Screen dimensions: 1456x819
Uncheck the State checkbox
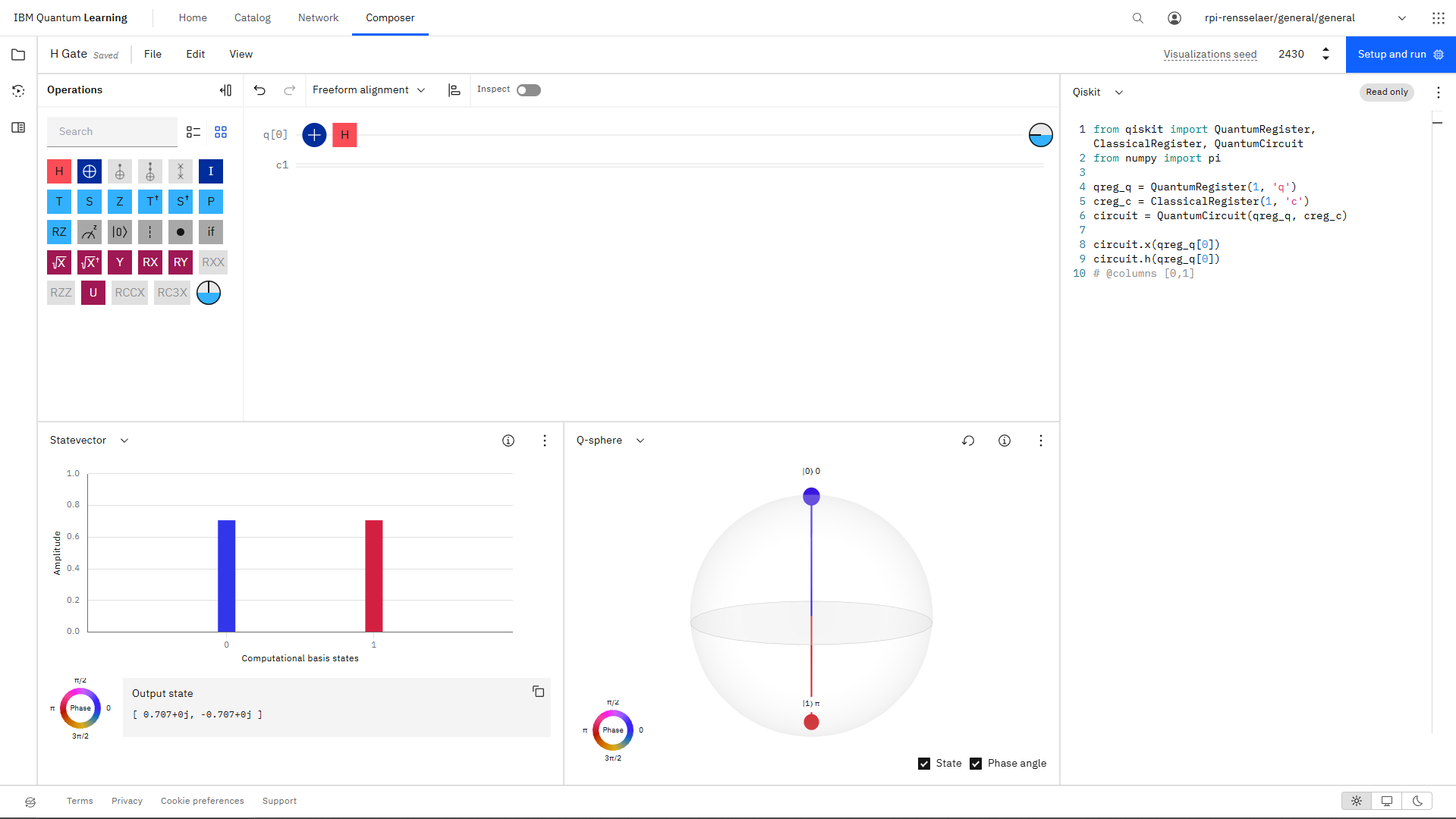[x=924, y=764]
